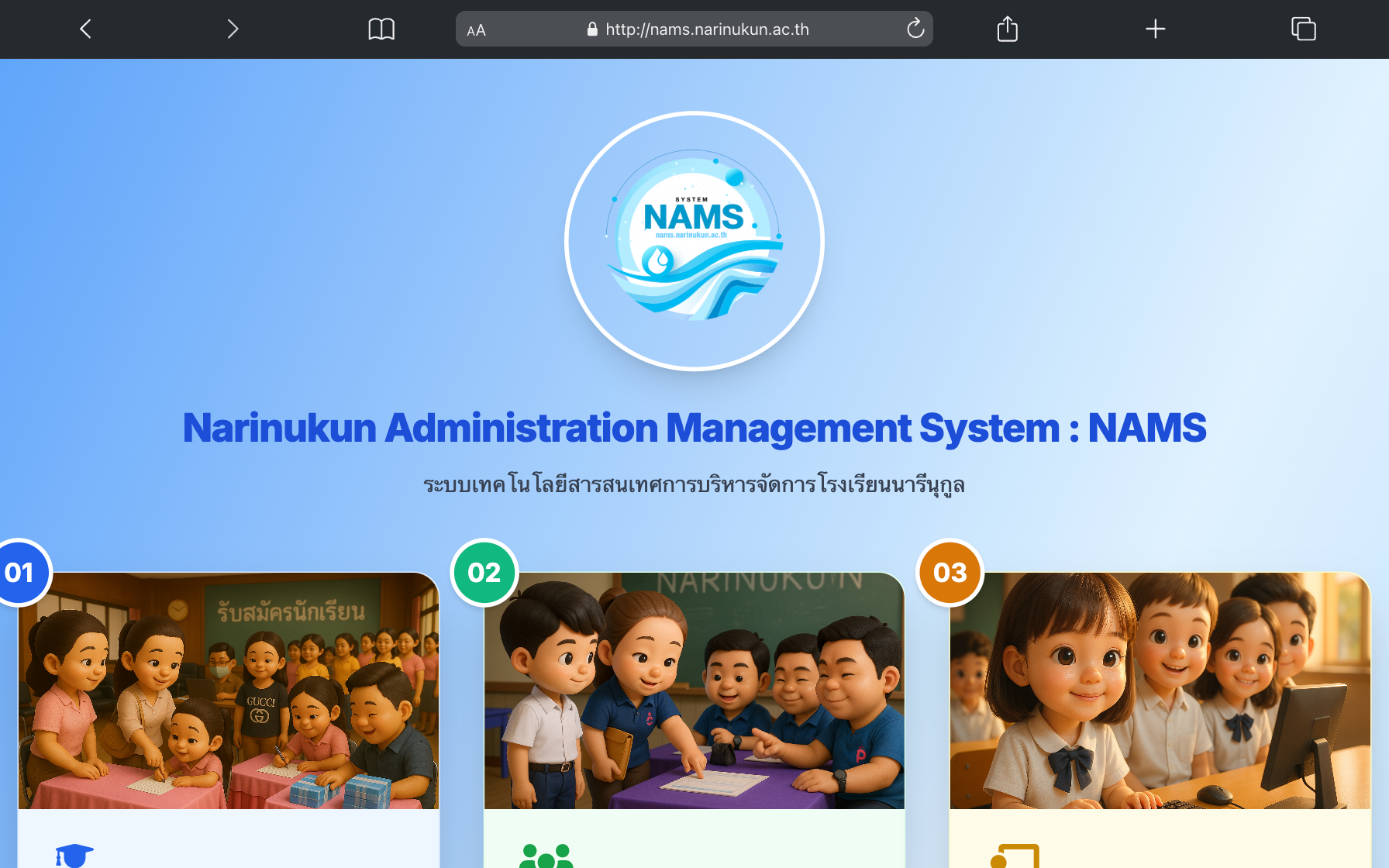The image size is (1389, 868).
Task: Add a new tab with plus icon
Action: [x=1155, y=29]
